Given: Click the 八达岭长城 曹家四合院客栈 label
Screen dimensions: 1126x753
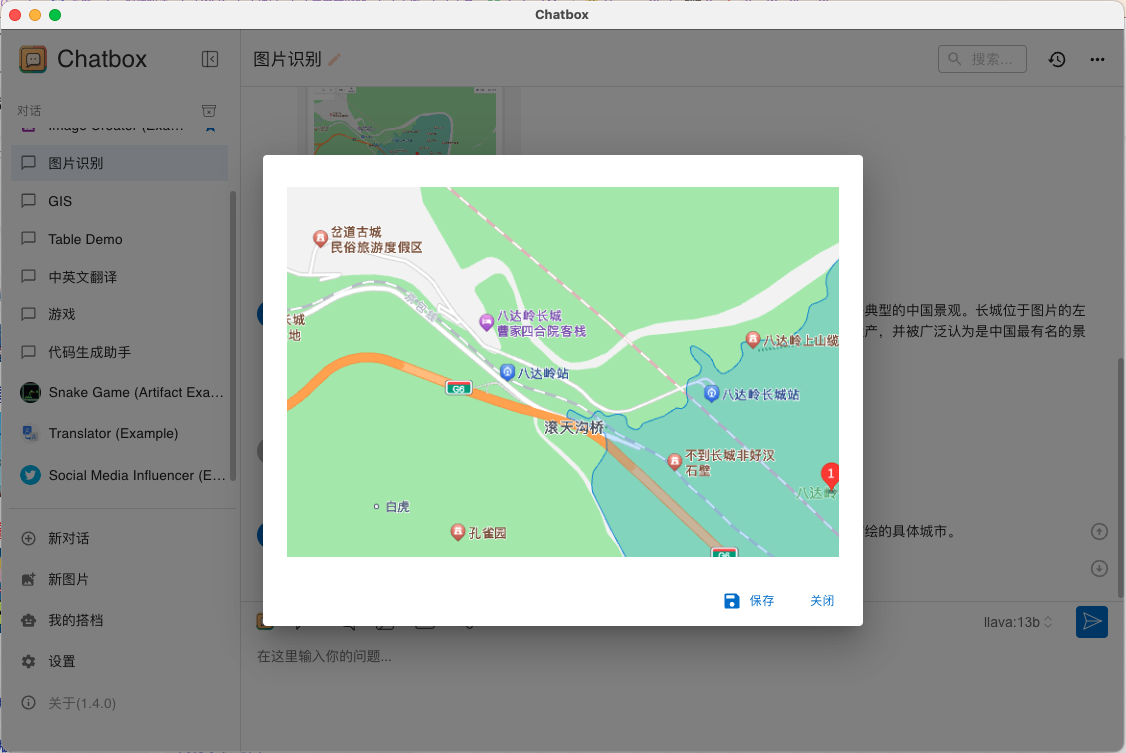Looking at the screenshot, I should pos(541,323).
